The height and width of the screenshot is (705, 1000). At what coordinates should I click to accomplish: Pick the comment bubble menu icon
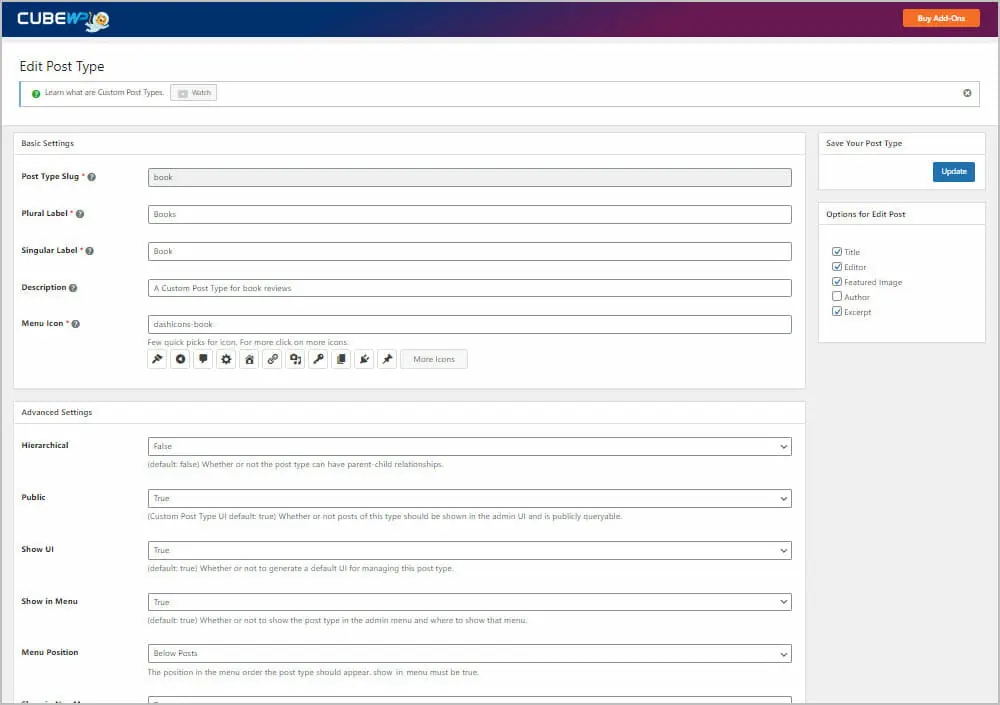(x=203, y=358)
